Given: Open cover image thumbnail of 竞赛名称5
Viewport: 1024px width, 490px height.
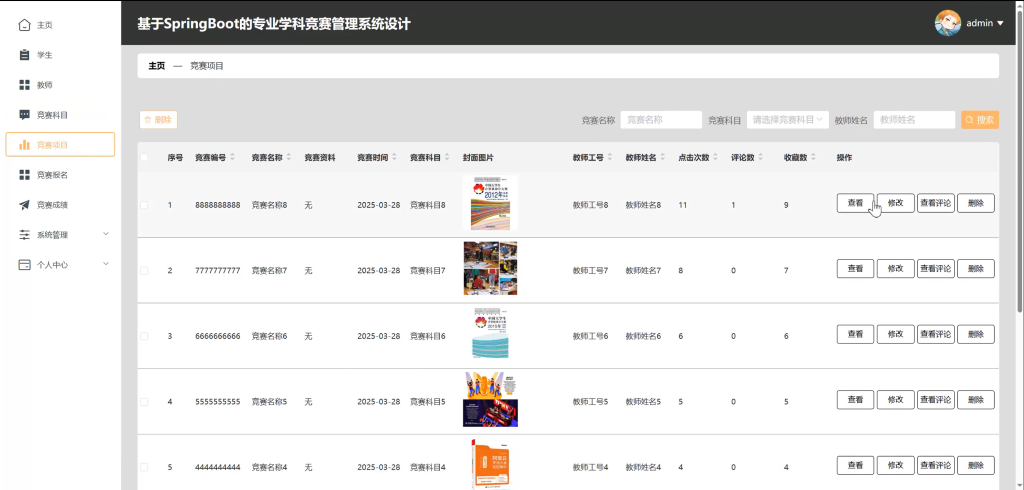Looking at the screenshot, I should coord(490,399).
